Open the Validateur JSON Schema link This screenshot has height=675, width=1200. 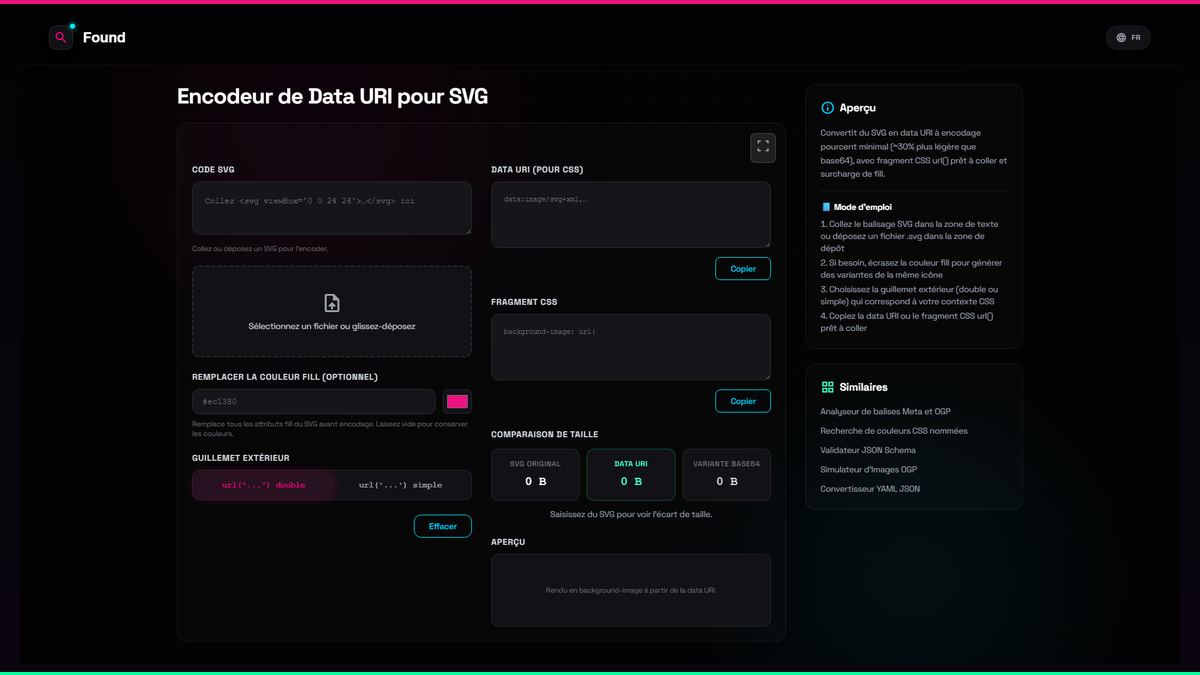pyautogui.click(x=868, y=450)
